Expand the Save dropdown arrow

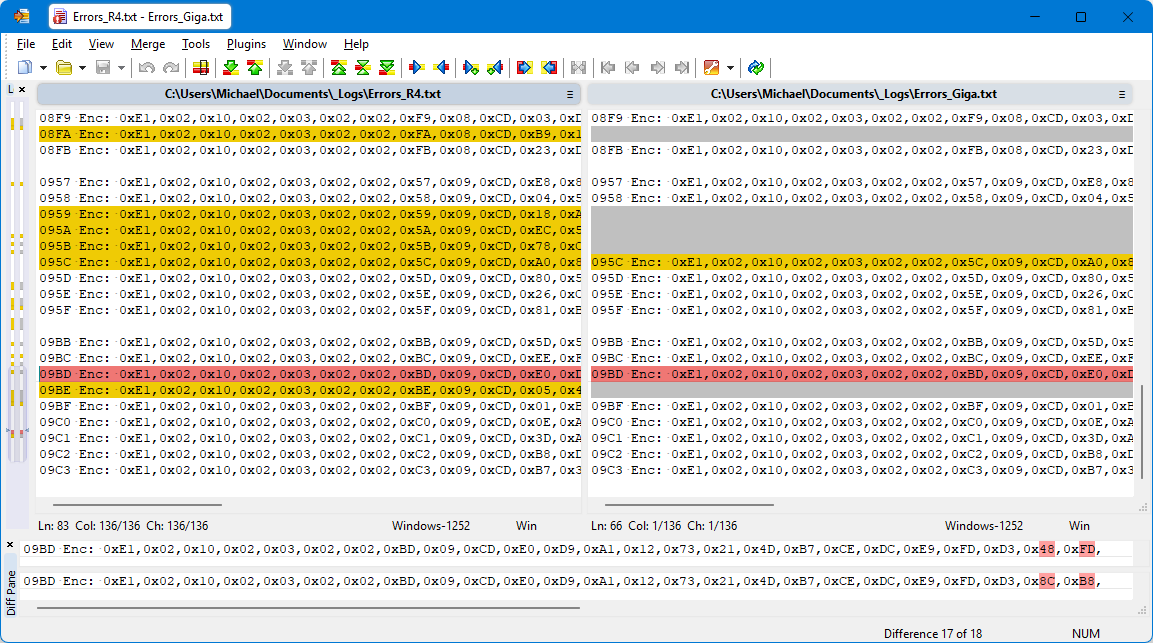tap(121, 68)
